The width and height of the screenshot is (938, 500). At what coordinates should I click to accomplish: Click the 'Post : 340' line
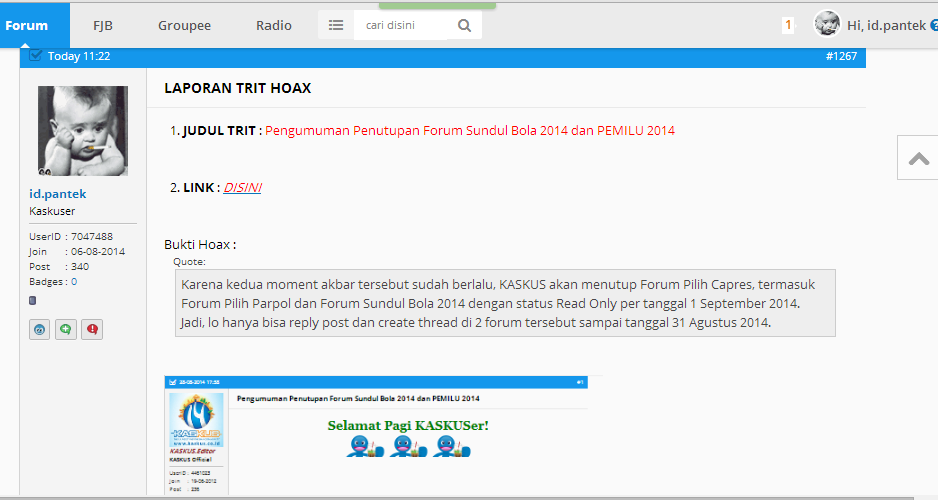pos(59,266)
